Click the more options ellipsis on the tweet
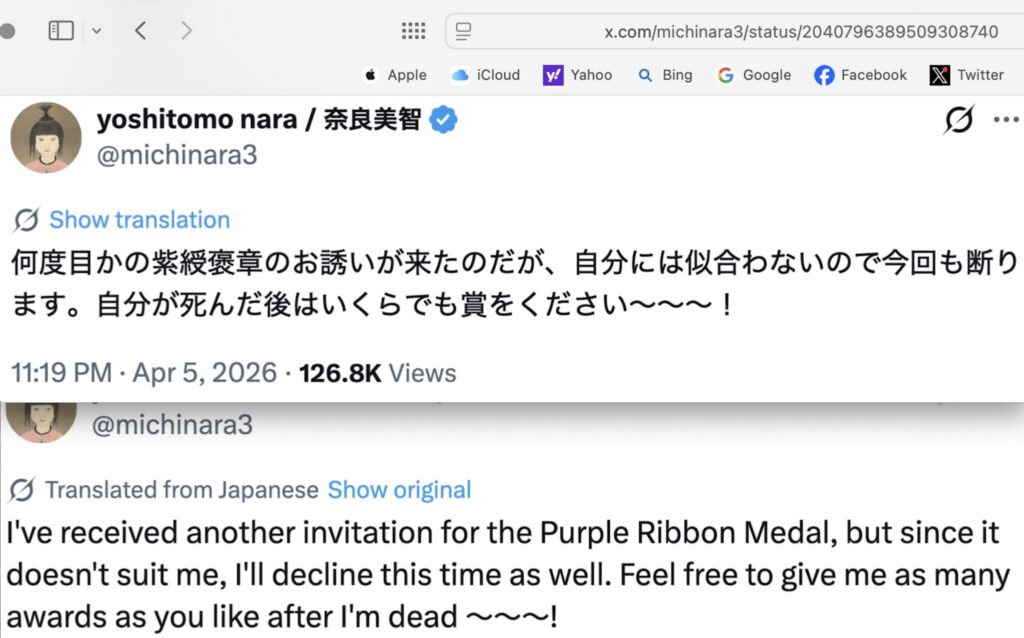 pyautogui.click(x=1005, y=120)
